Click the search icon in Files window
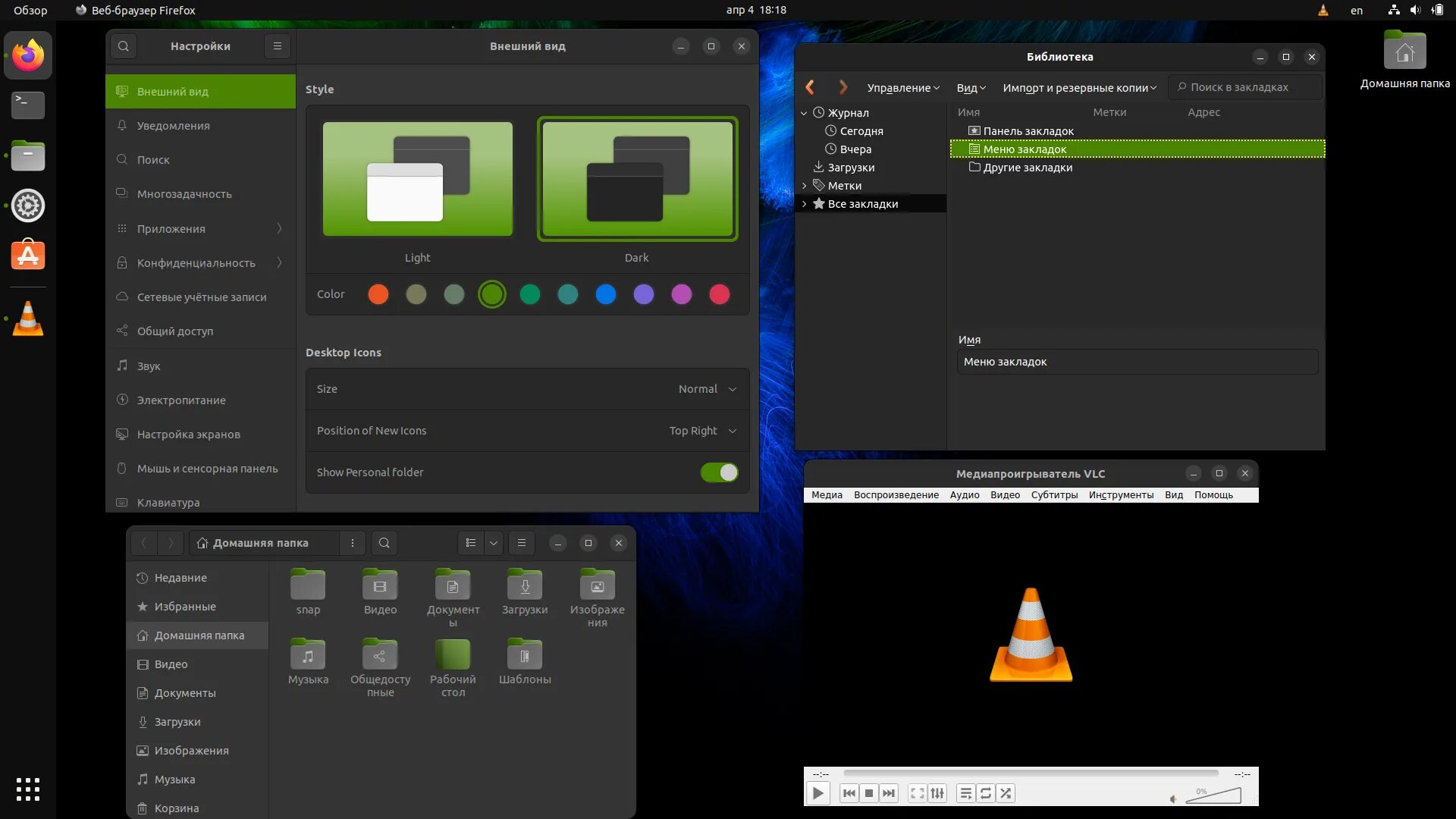This screenshot has width=1456, height=819. click(384, 543)
